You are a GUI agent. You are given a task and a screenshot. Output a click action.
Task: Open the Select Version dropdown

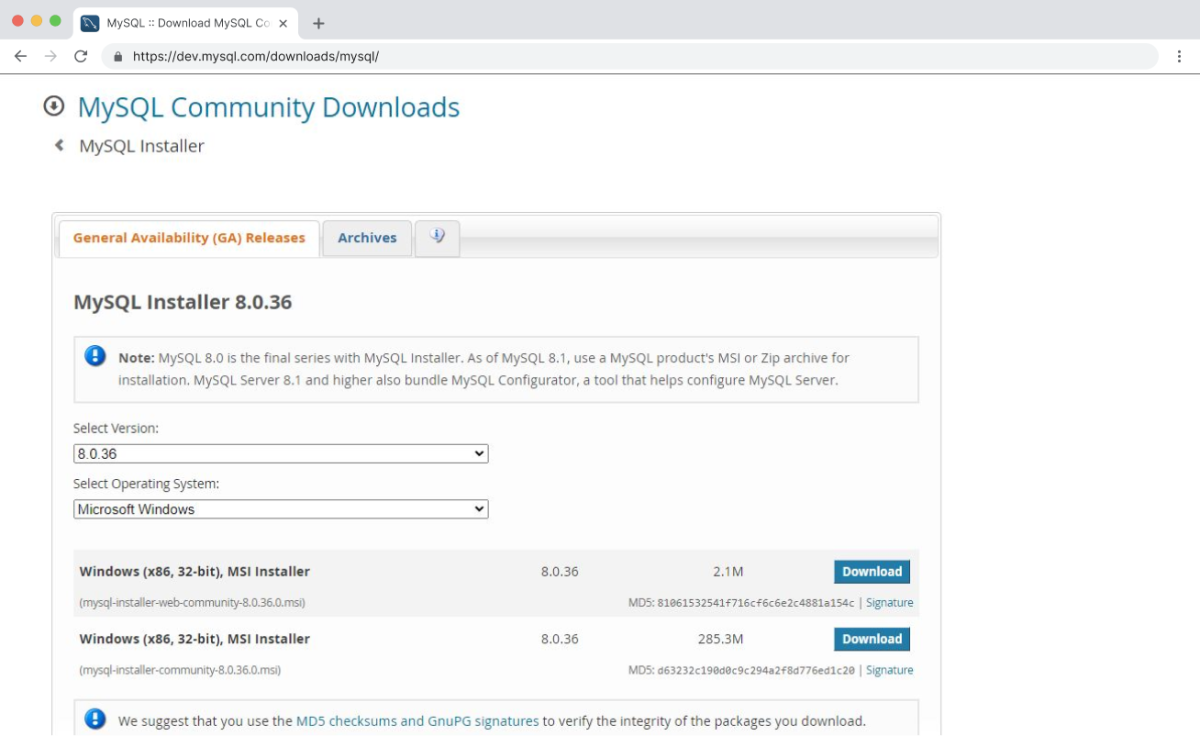280,453
